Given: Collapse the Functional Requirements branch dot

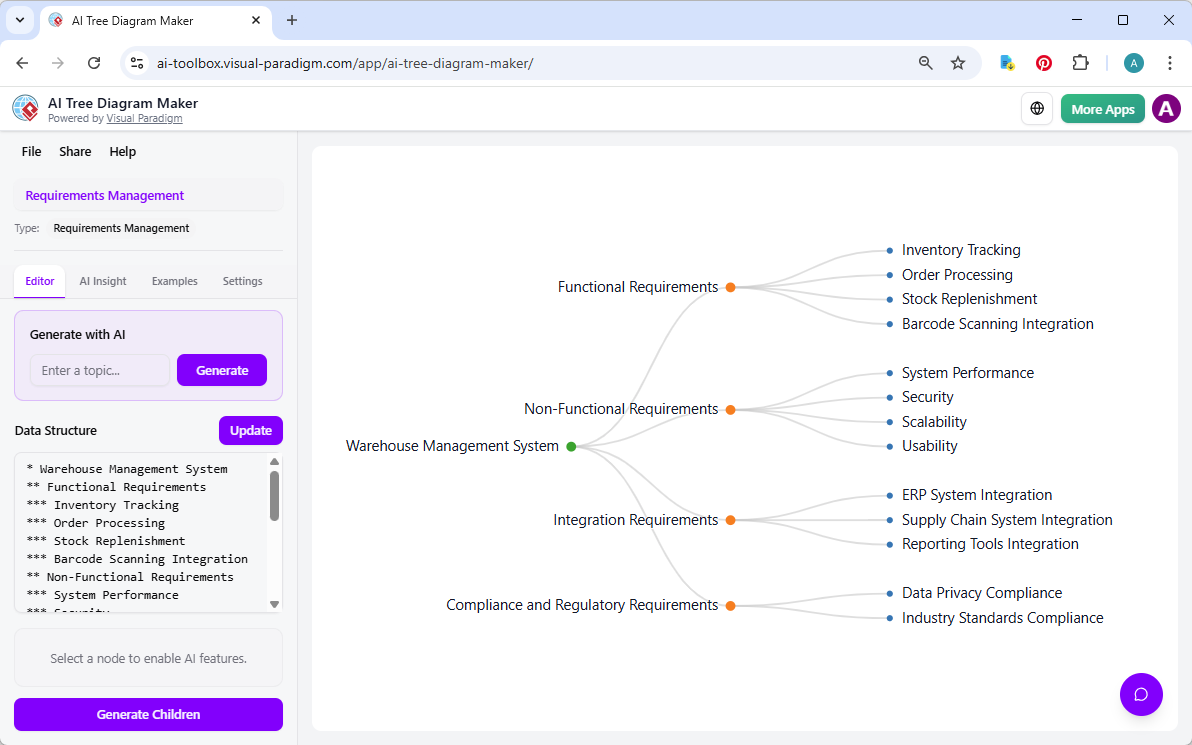Looking at the screenshot, I should 731,287.
